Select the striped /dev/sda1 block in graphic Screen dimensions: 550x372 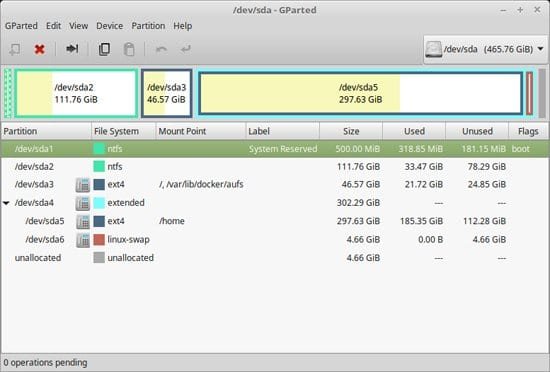pyautogui.click(x=9, y=93)
